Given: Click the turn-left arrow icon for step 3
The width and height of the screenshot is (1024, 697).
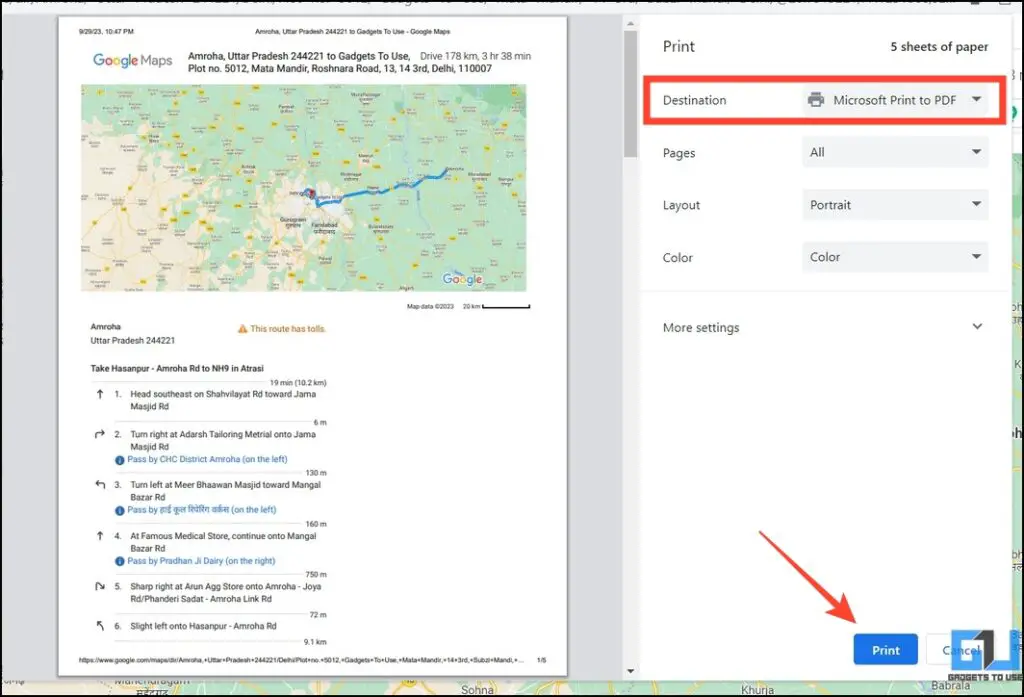Looking at the screenshot, I should pyautogui.click(x=101, y=485).
